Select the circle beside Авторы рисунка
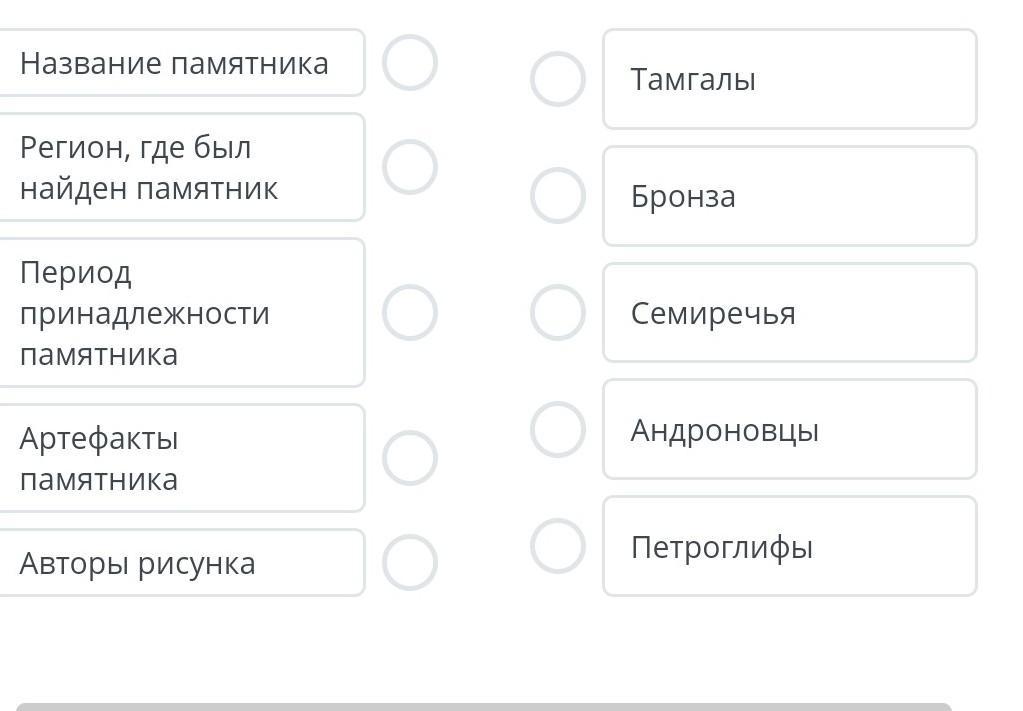 [x=410, y=562]
